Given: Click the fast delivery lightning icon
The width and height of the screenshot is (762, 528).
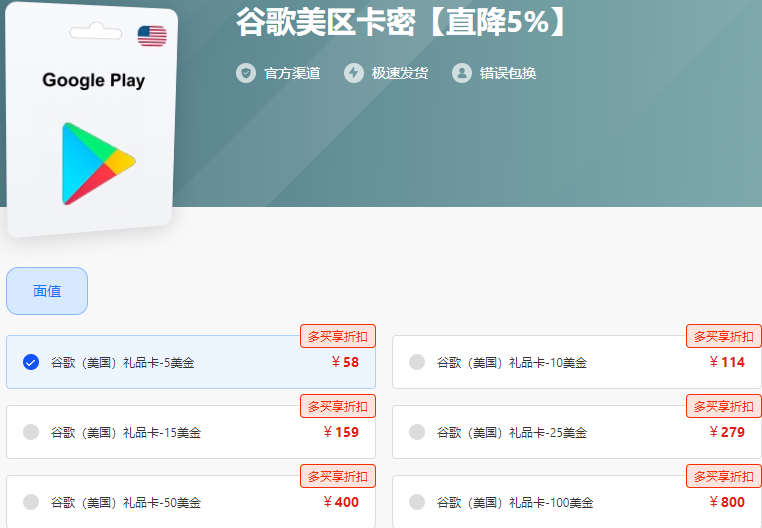Looking at the screenshot, I should click(x=354, y=73).
